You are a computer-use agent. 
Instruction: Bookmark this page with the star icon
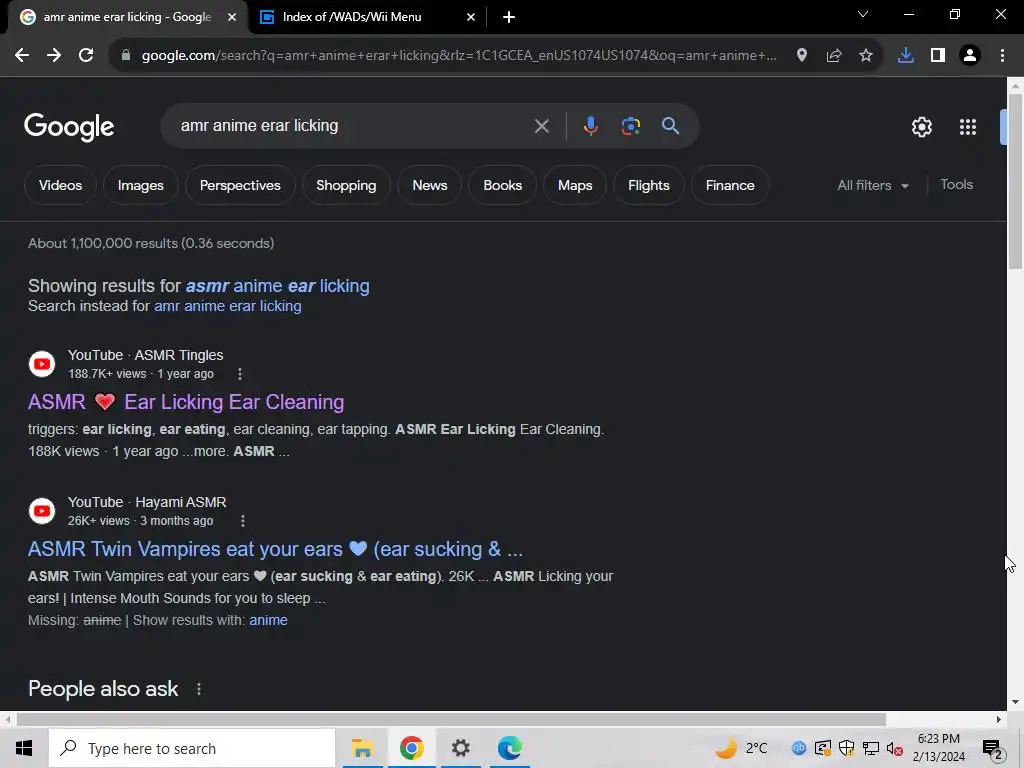pos(866,56)
